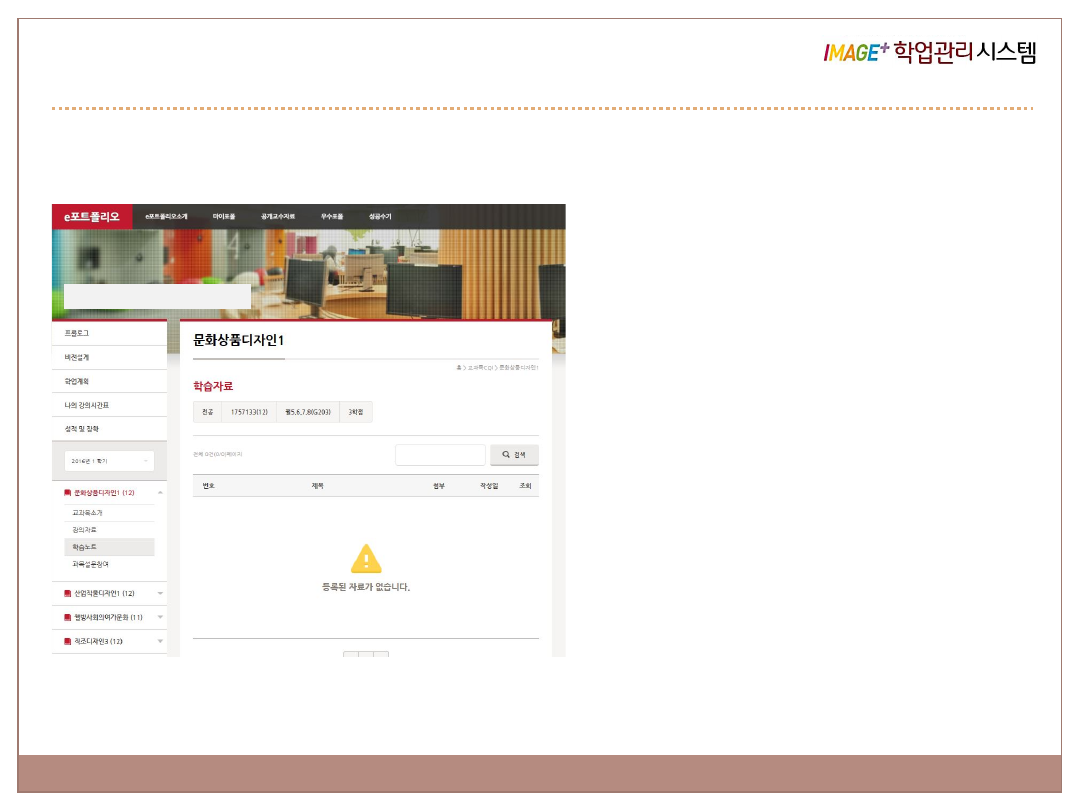Click the 문화상품디자인1 page title
Viewport: 1080px width, 810px height.
pos(238,340)
